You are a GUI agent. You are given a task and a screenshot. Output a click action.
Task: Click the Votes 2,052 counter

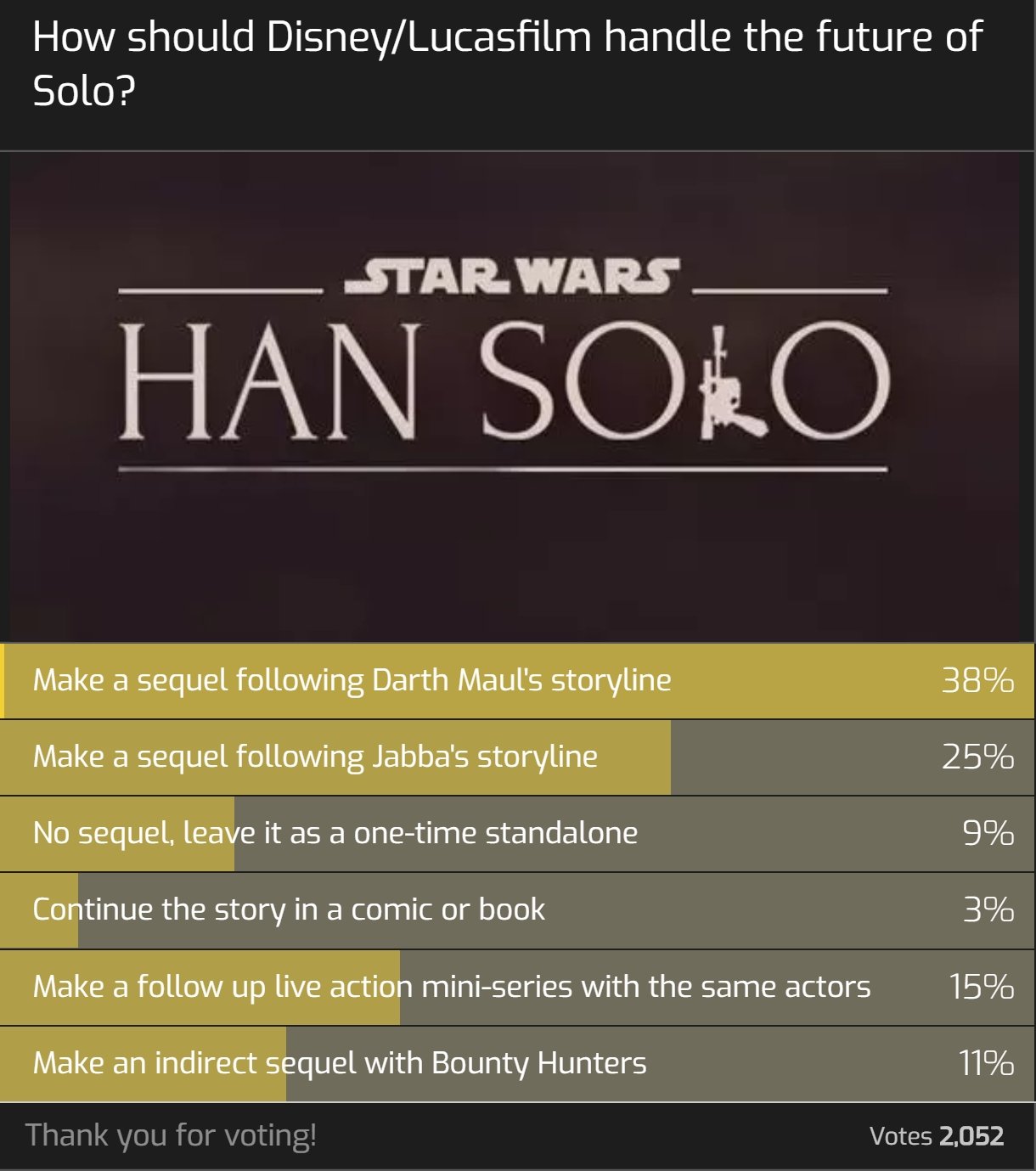[937, 1136]
